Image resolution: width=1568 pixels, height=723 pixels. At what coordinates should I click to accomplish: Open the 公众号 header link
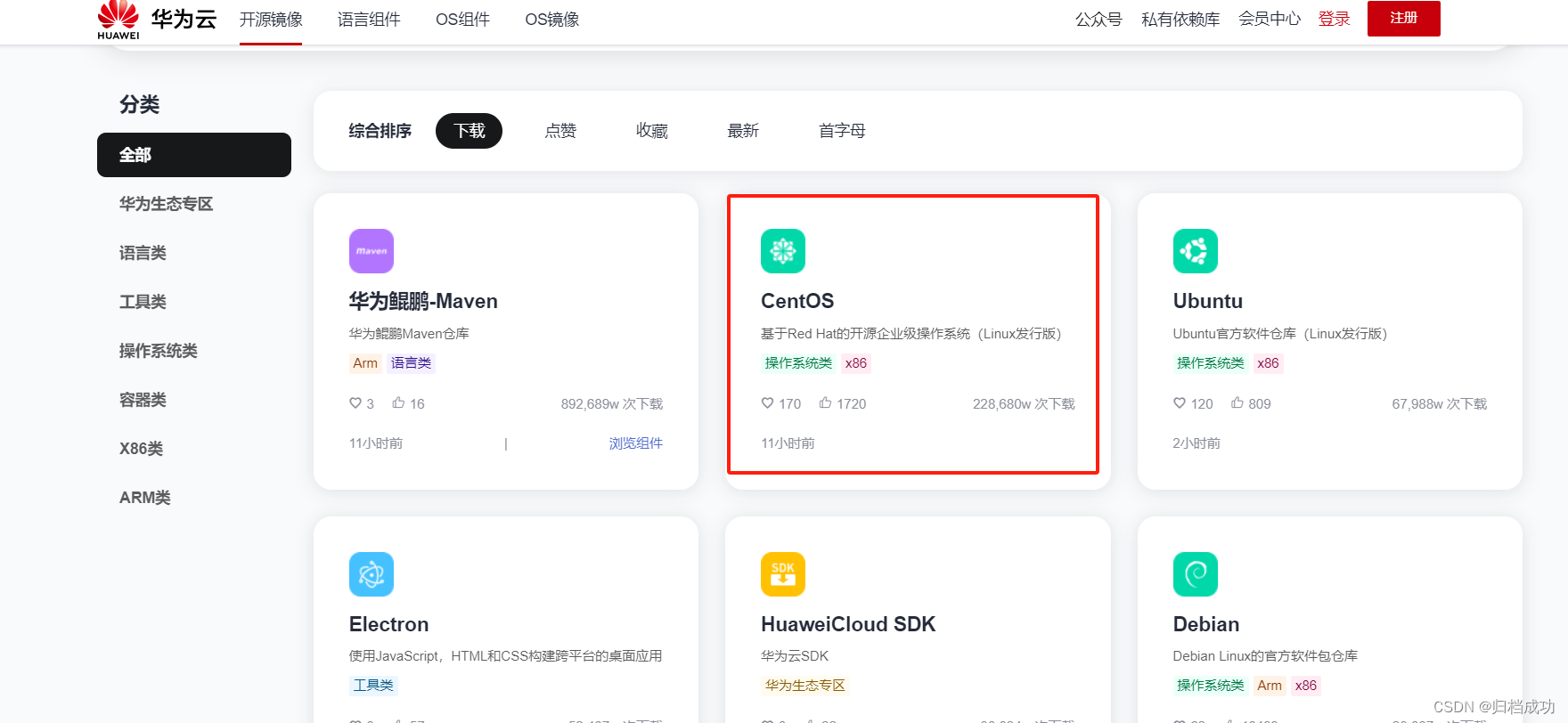pos(1098,20)
